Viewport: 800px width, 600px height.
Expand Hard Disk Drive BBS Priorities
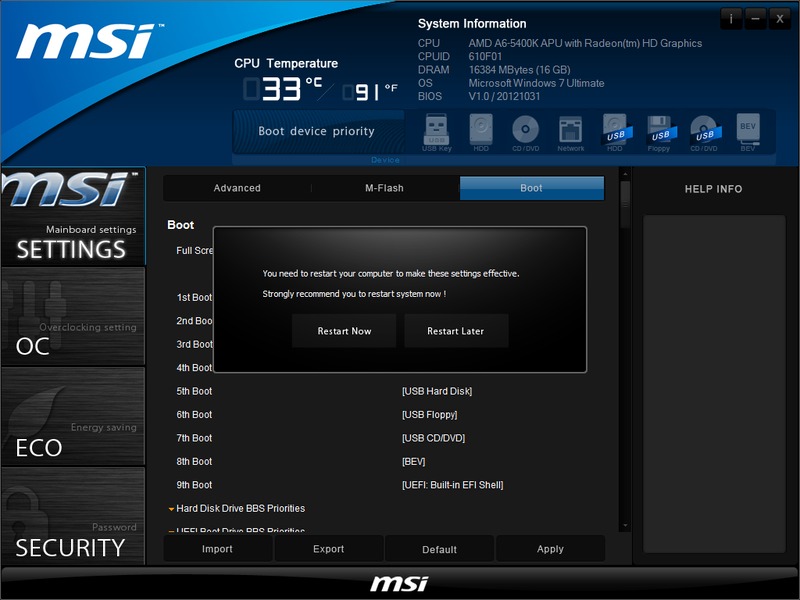click(x=240, y=508)
